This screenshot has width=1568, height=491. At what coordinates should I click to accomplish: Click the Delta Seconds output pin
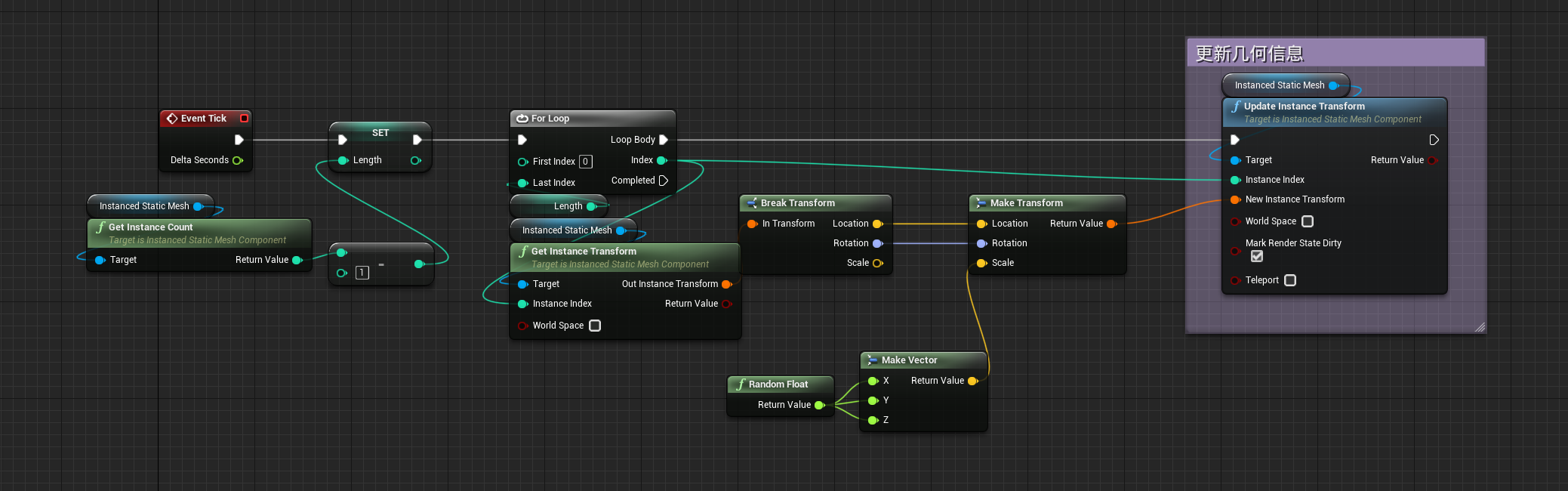click(x=238, y=160)
